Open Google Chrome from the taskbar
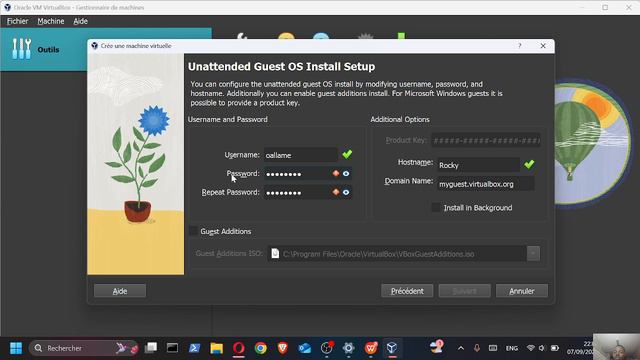The height and width of the screenshot is (360, 640). (x=260, y=348)
